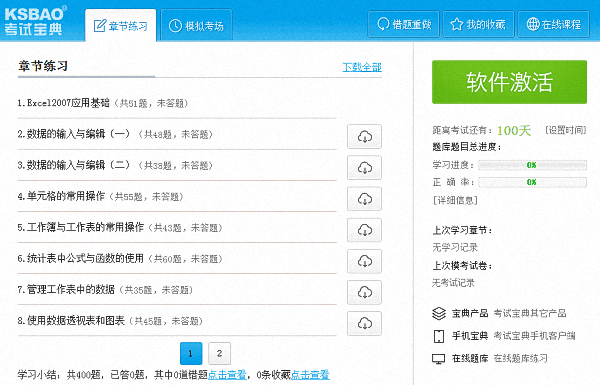
Task: Download chapter 7 管理工作表中的数据
Action: coord(364,292)
